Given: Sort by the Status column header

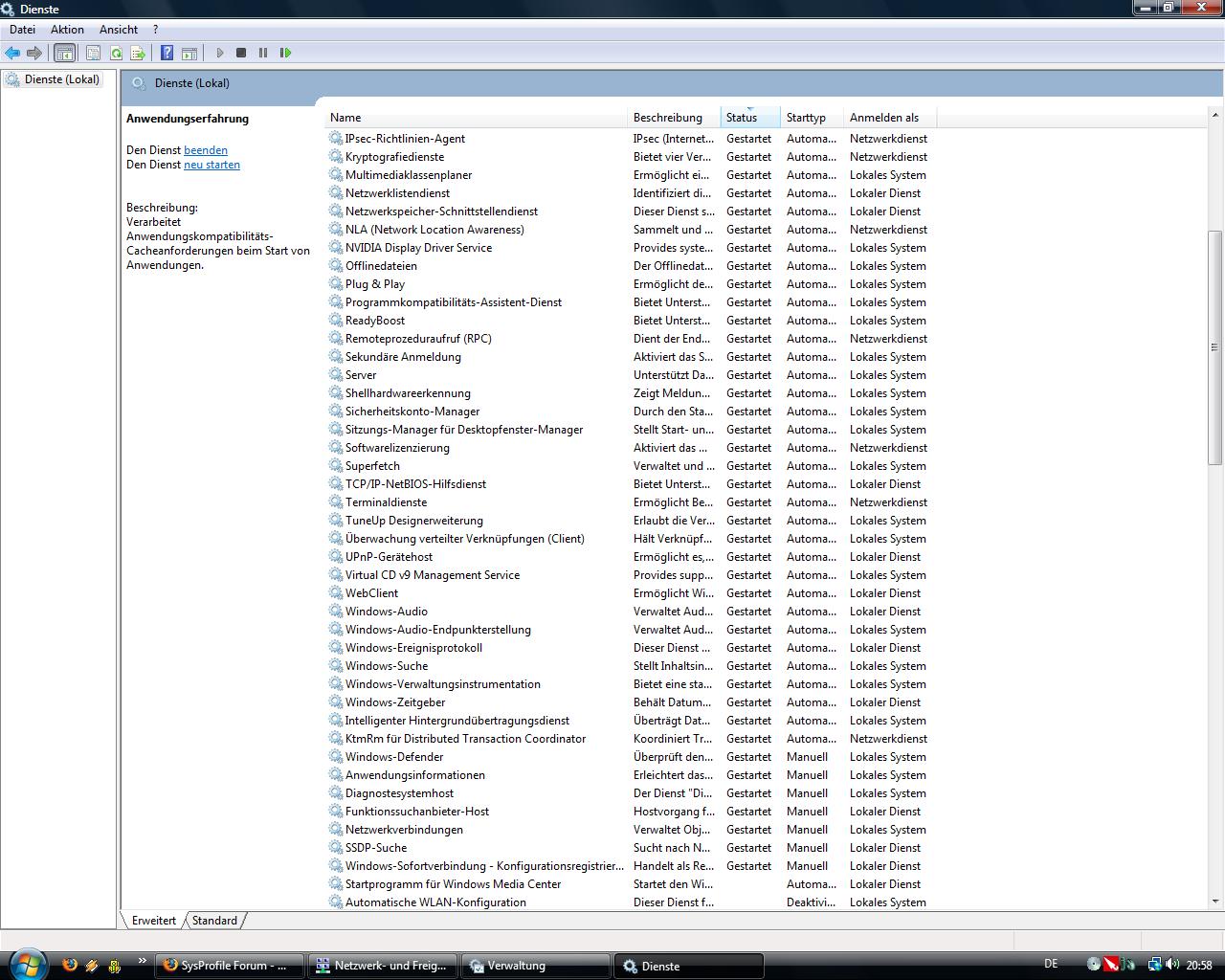Looking at the screenshot, I should click(750, 118).
